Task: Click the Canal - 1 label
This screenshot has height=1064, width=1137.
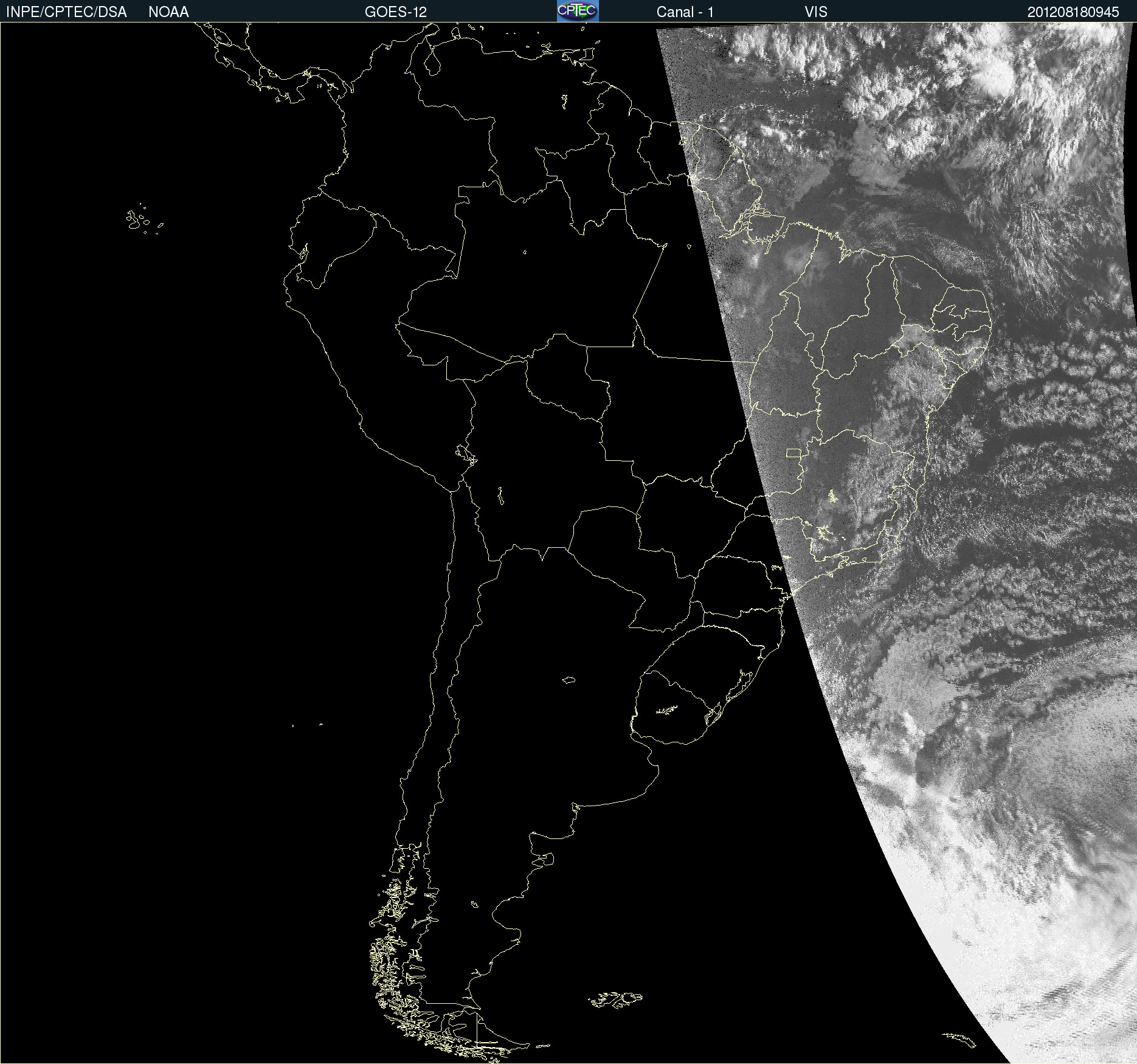Action: click(685, 12)
